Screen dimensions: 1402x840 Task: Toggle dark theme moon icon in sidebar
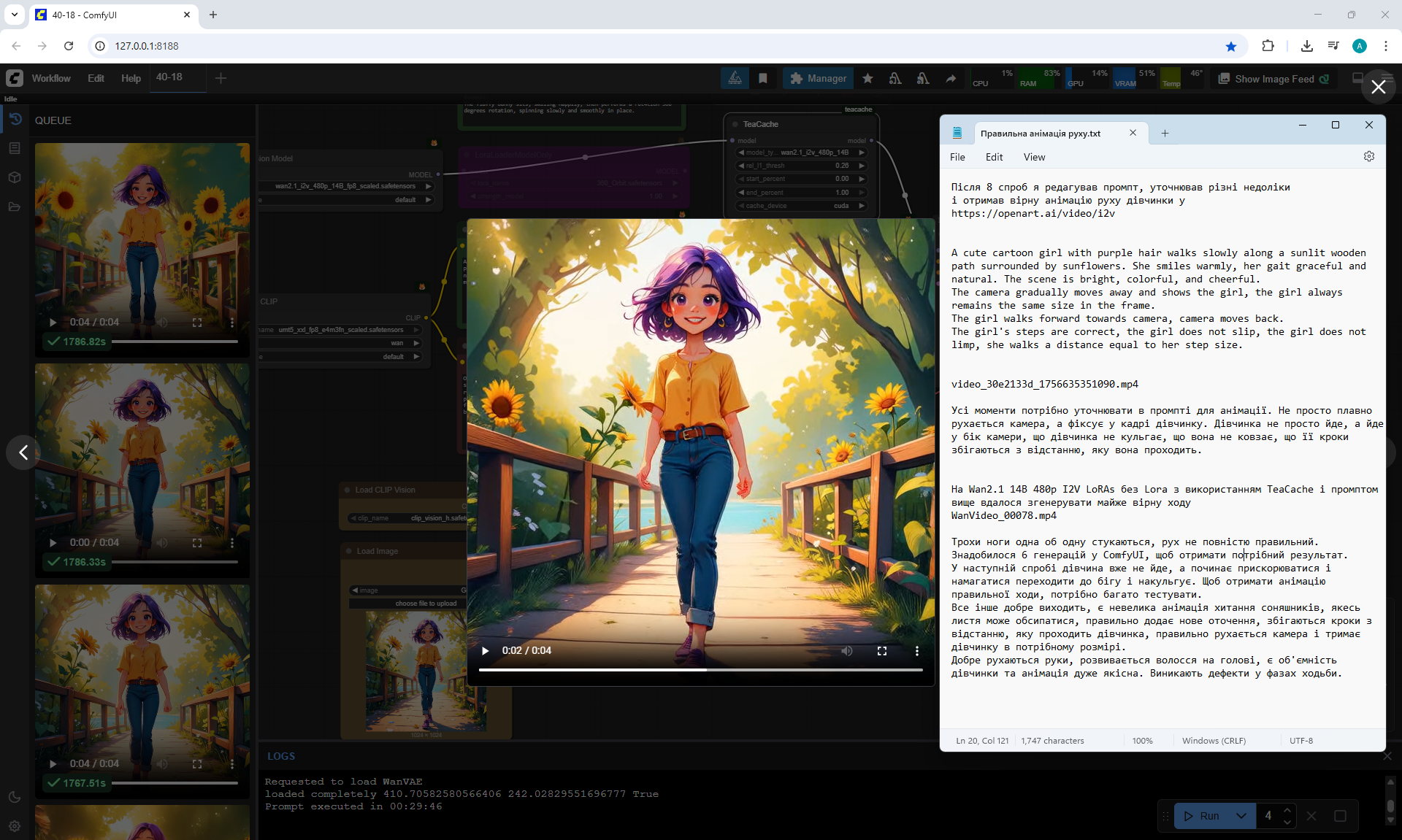pos(15,797)
